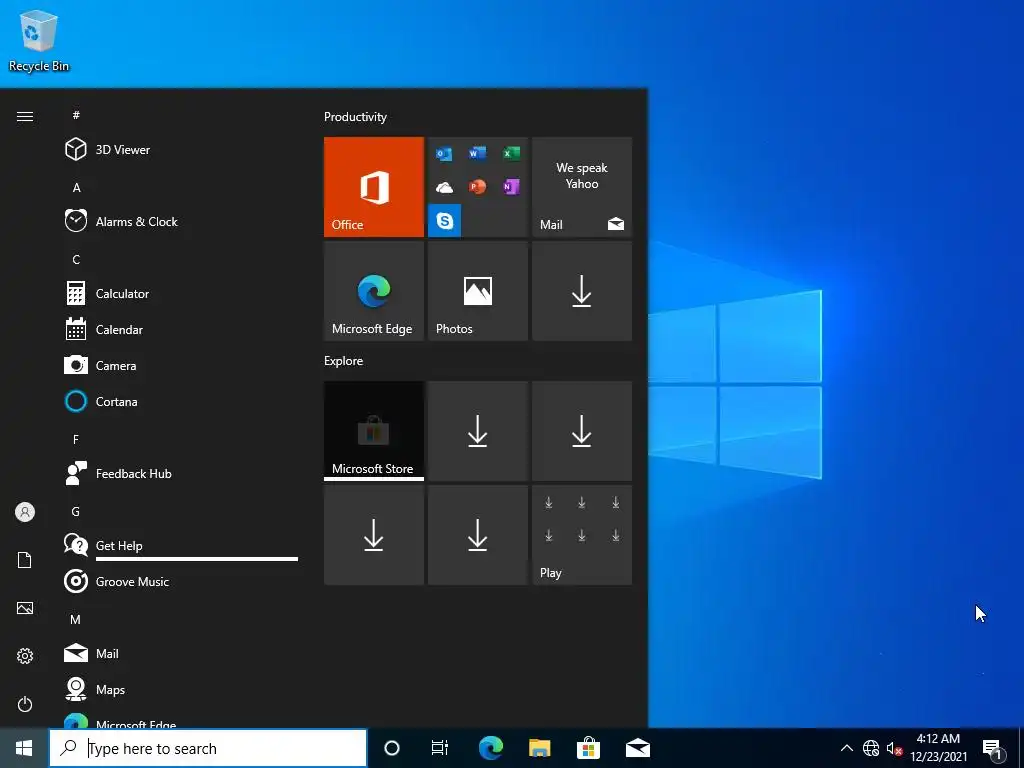This screenshot has width=1024, height=768.
Task: Open the Microsoft Edge tile
Action: (x=374, y=291)
